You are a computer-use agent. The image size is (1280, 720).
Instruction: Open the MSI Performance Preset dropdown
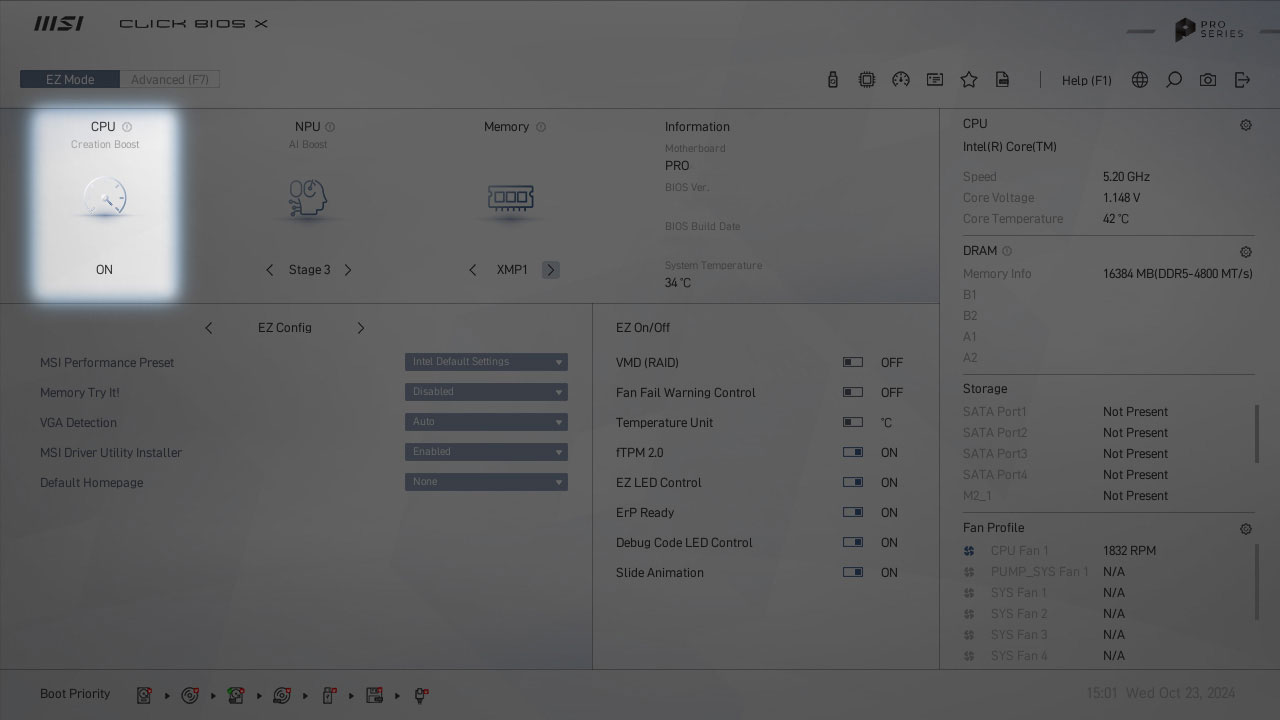click(486, 362)
